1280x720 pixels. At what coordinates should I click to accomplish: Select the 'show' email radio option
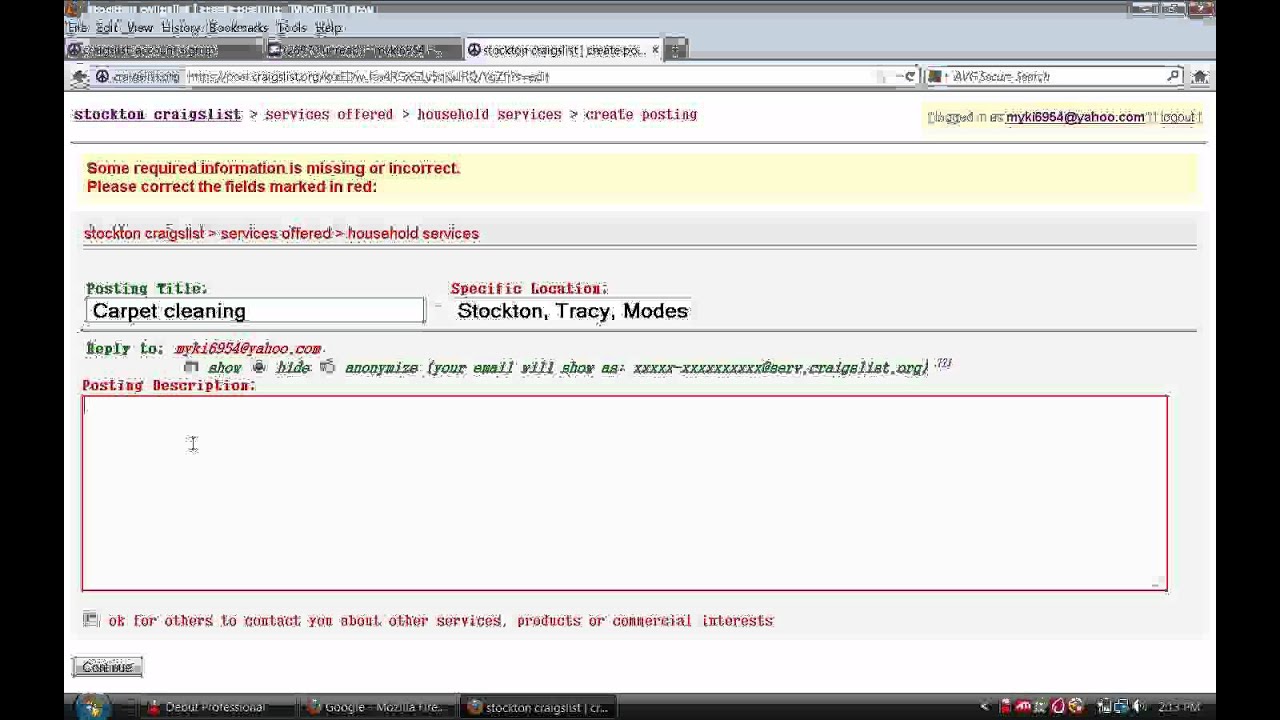click(x=191, y=368)
